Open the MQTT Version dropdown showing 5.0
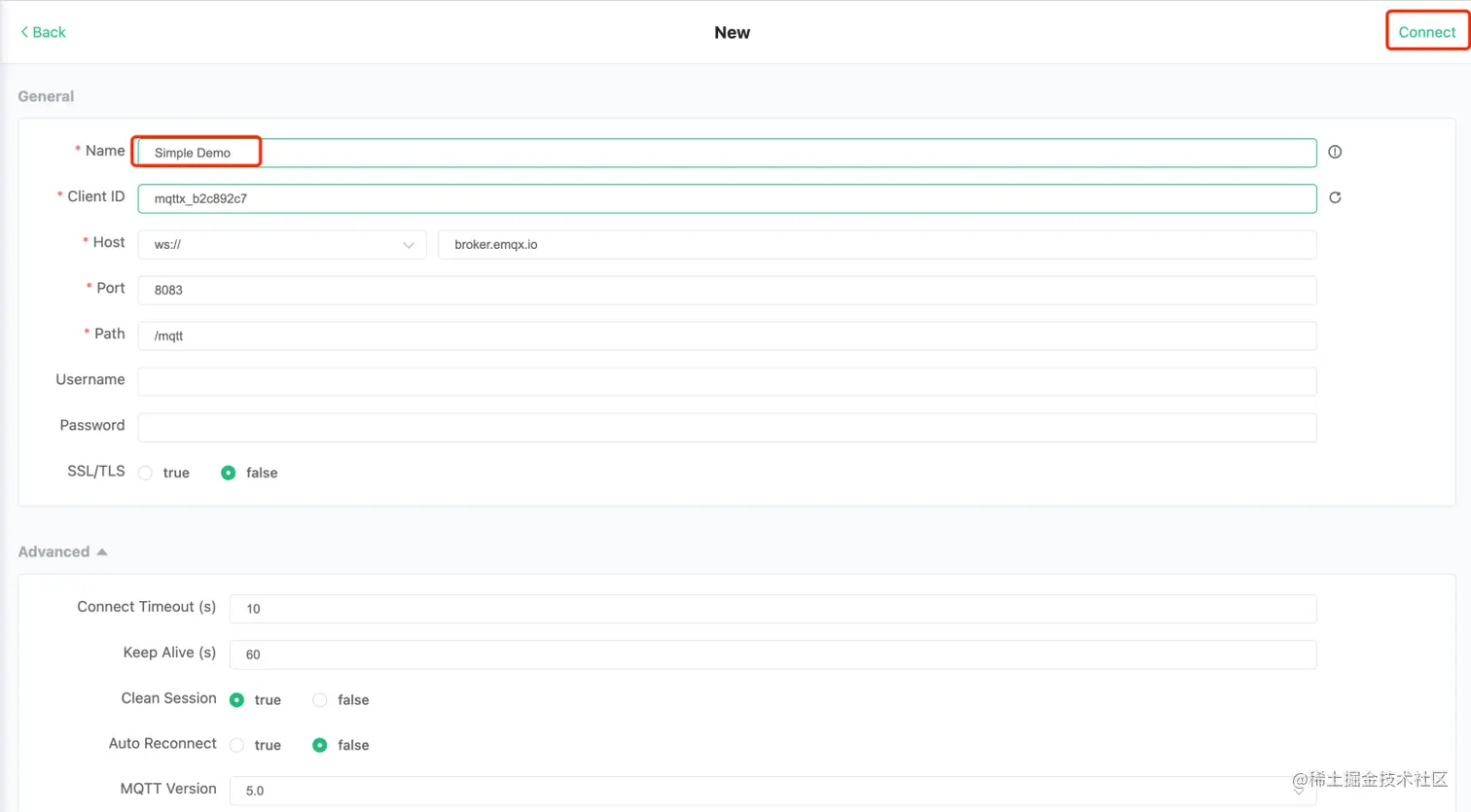 tap(771, 790)
